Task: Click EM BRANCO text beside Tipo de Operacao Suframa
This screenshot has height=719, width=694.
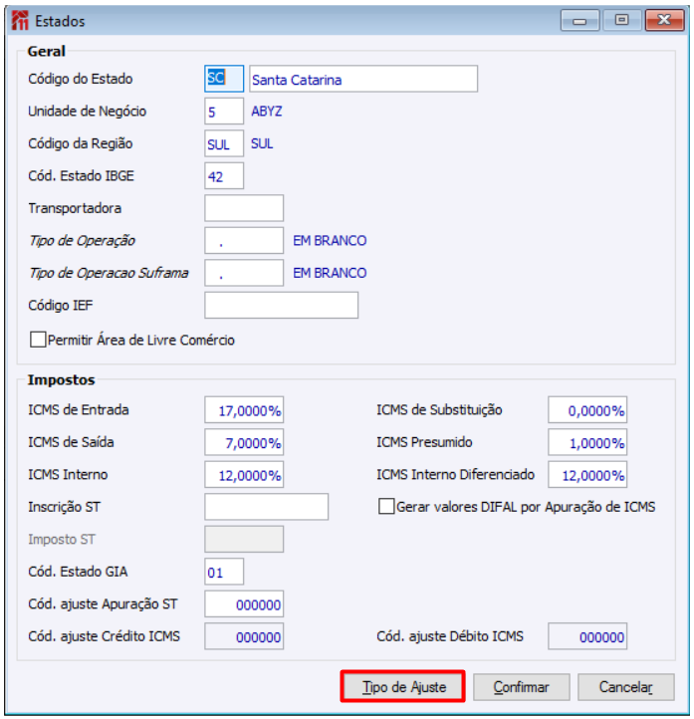Action: (330, 273)
